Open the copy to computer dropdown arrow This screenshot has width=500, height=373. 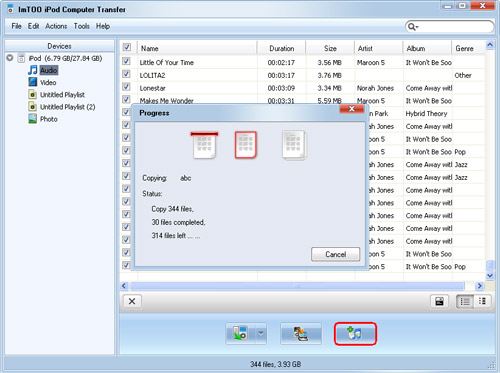tap(261, 333)
